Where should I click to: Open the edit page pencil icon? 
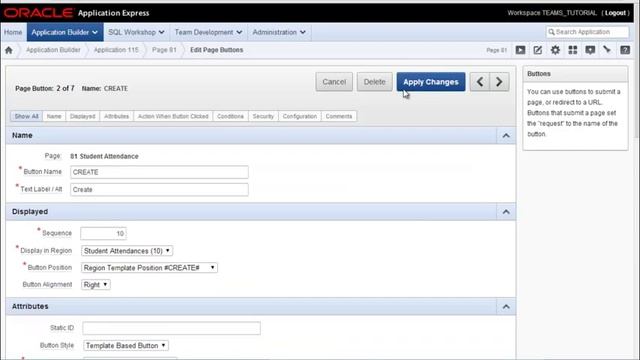538,50
